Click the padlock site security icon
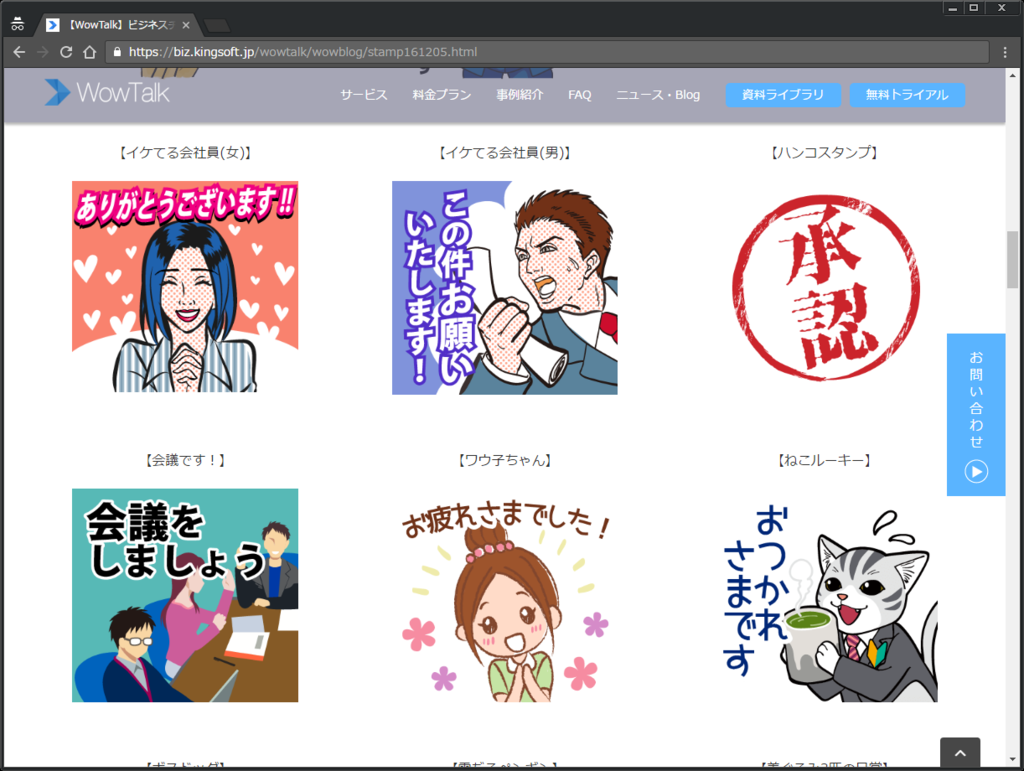 (x=118, y=52)
